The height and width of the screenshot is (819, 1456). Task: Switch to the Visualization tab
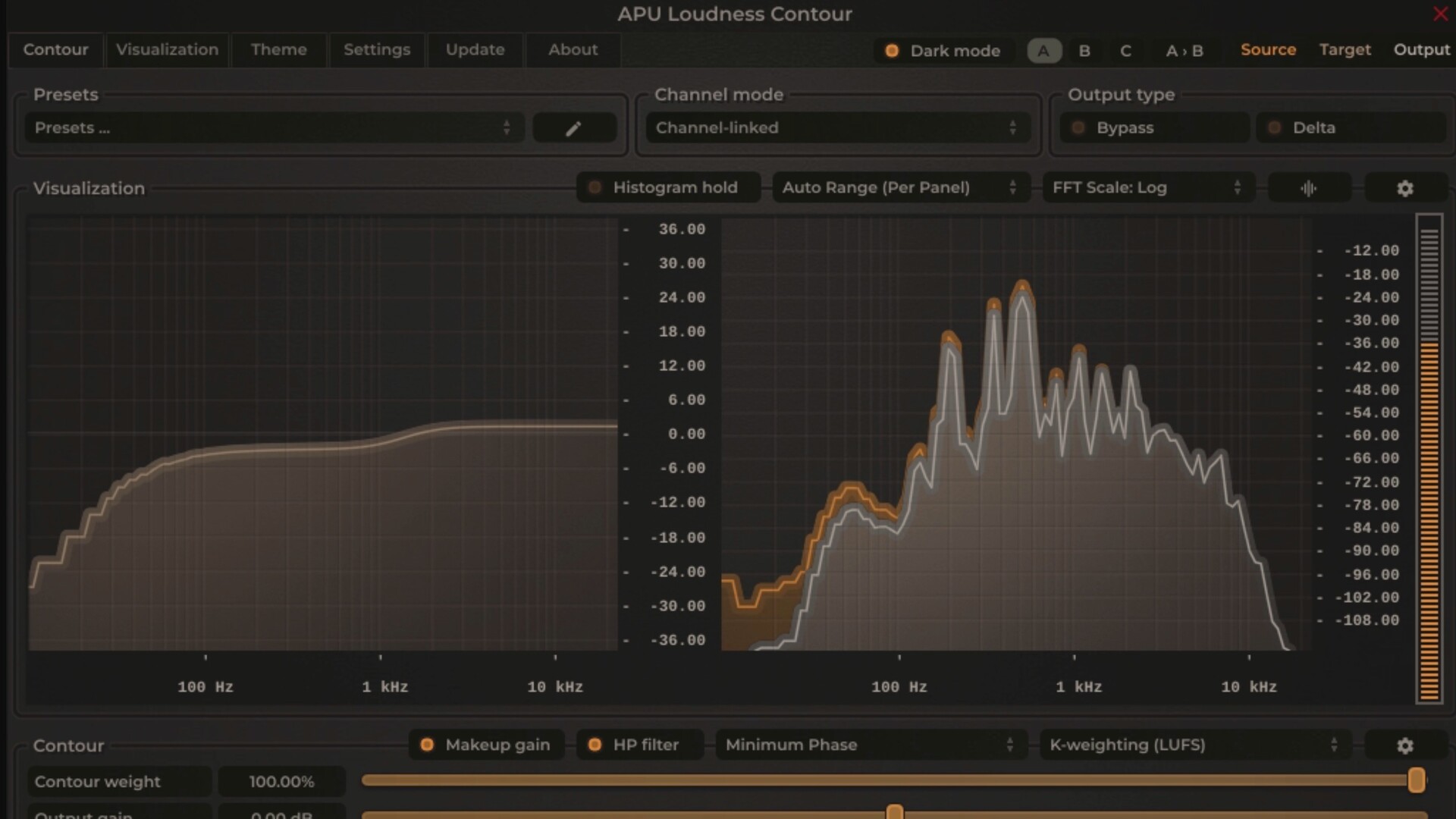[x=167, y=50]
